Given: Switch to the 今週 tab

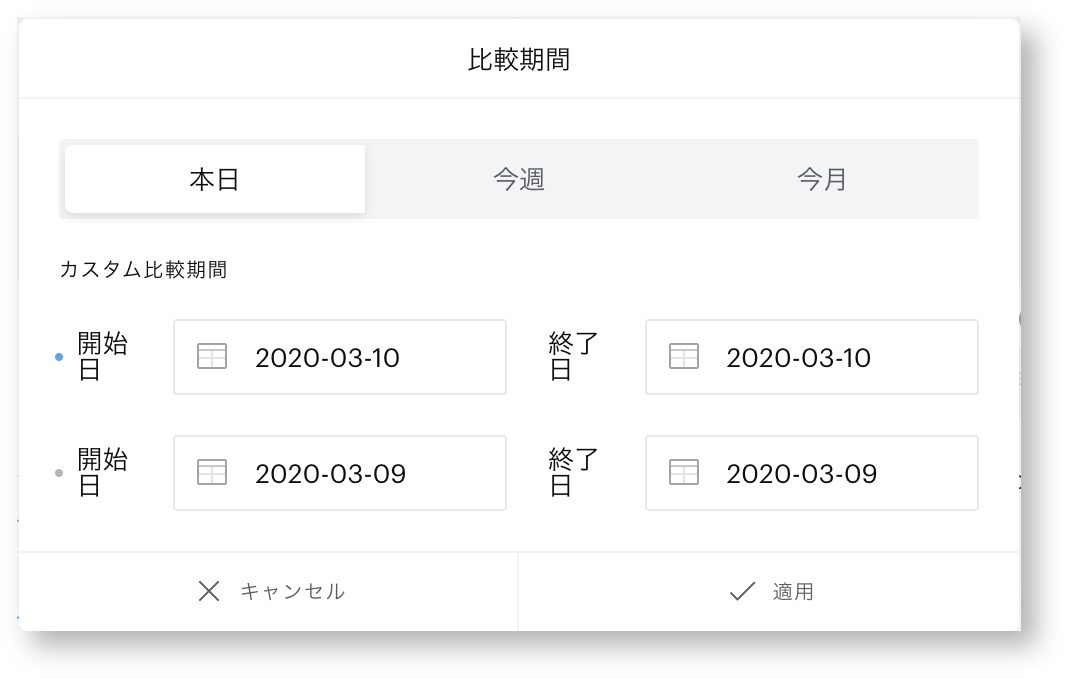Looking at the screenshot, I should tap(519, 179).
